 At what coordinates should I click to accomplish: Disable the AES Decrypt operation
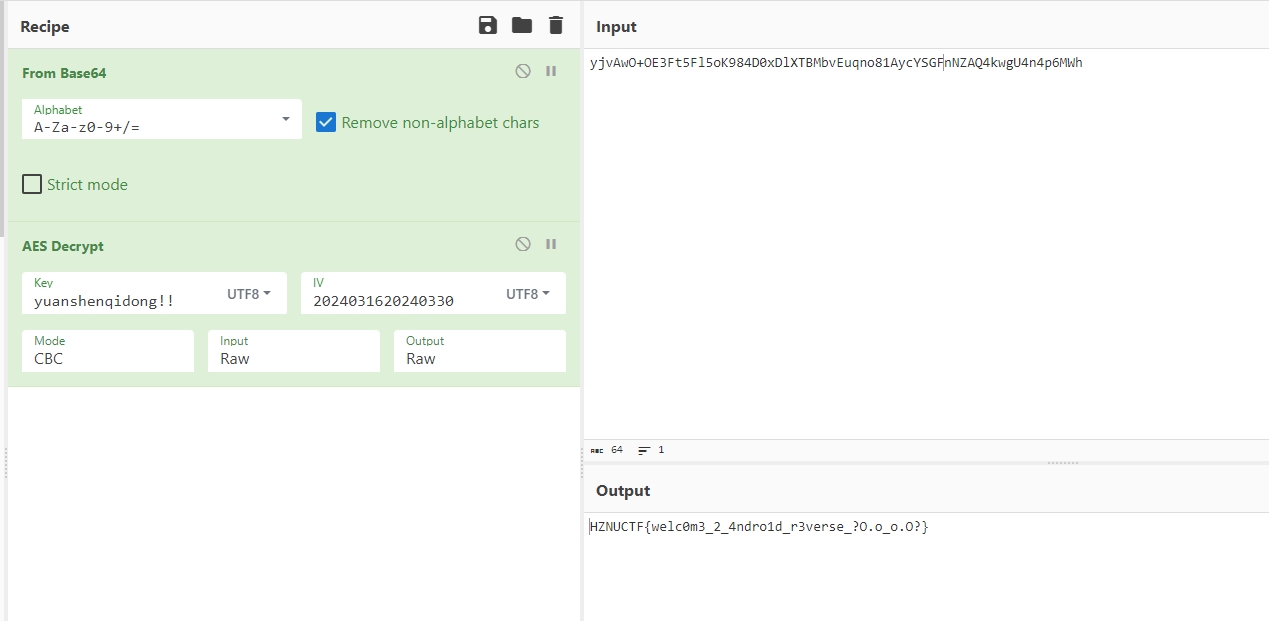[522, 245]
